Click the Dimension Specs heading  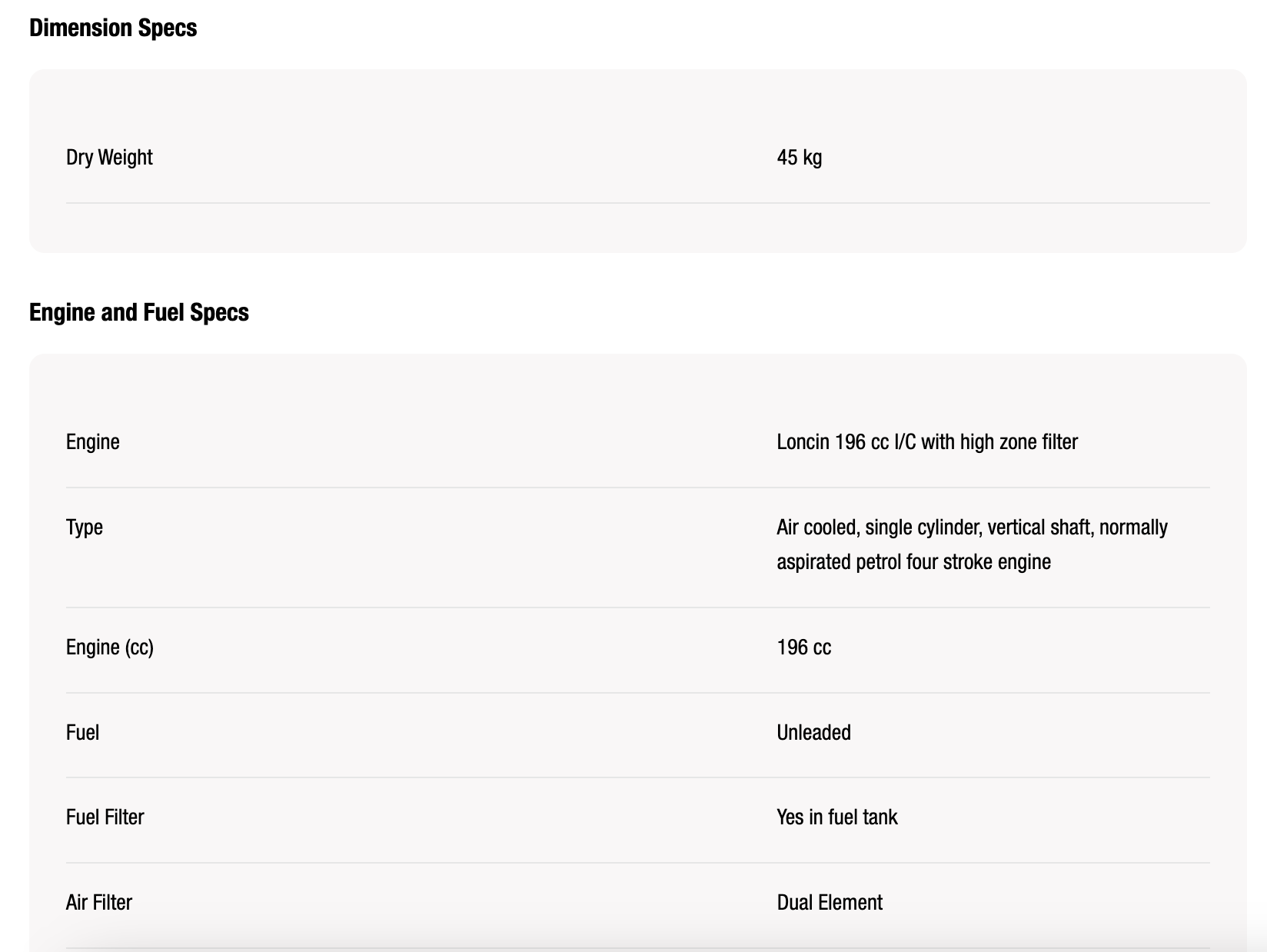click(x=113, y=28)
